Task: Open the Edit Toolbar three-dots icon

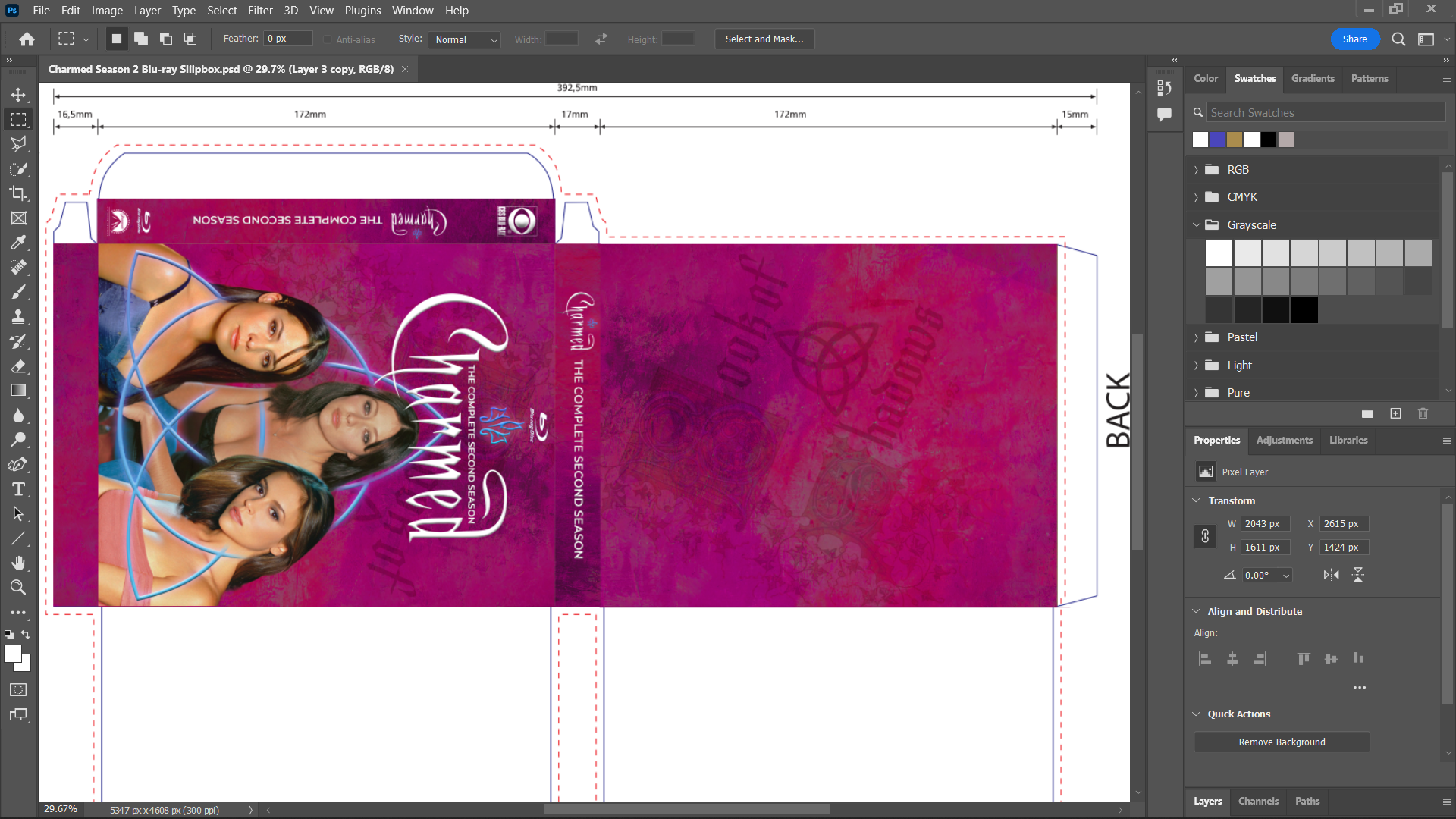Action: click(x=18, y=612)
